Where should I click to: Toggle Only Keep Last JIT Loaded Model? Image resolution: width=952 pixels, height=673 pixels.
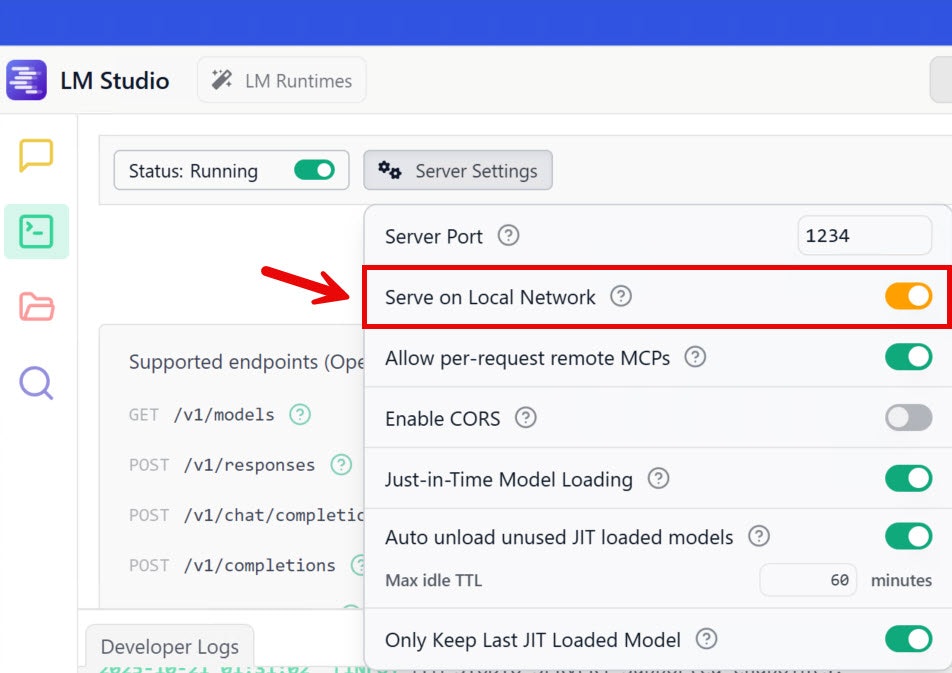908,639
